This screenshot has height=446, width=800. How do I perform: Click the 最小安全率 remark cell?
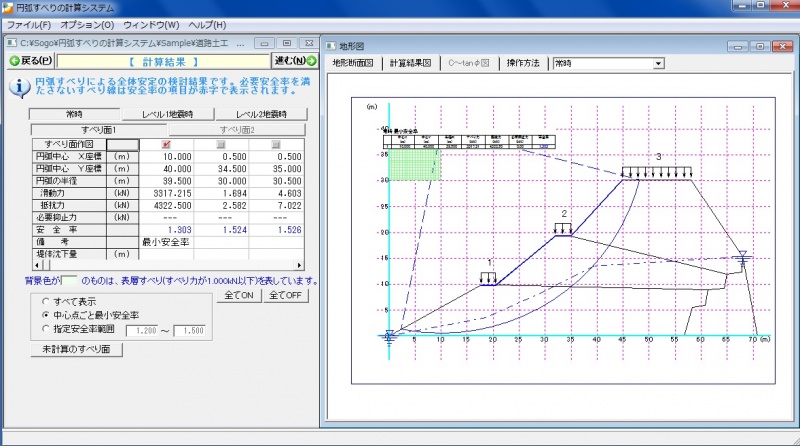166,242
